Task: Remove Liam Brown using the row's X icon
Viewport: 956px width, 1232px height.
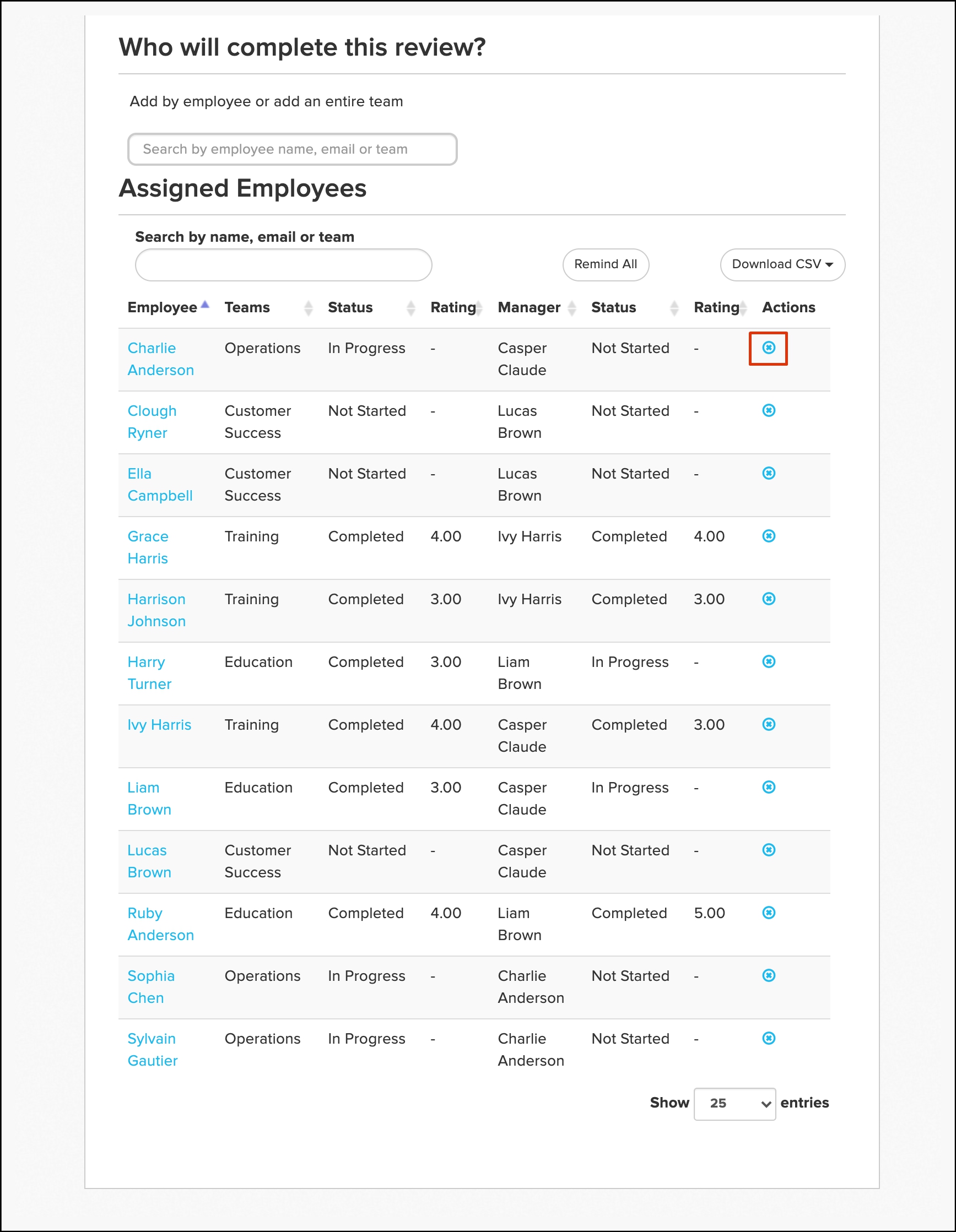Action: coord(768,787)
